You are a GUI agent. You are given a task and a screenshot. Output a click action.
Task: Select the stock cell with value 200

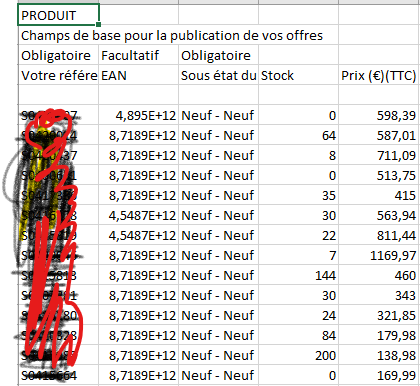coord(298,355)
